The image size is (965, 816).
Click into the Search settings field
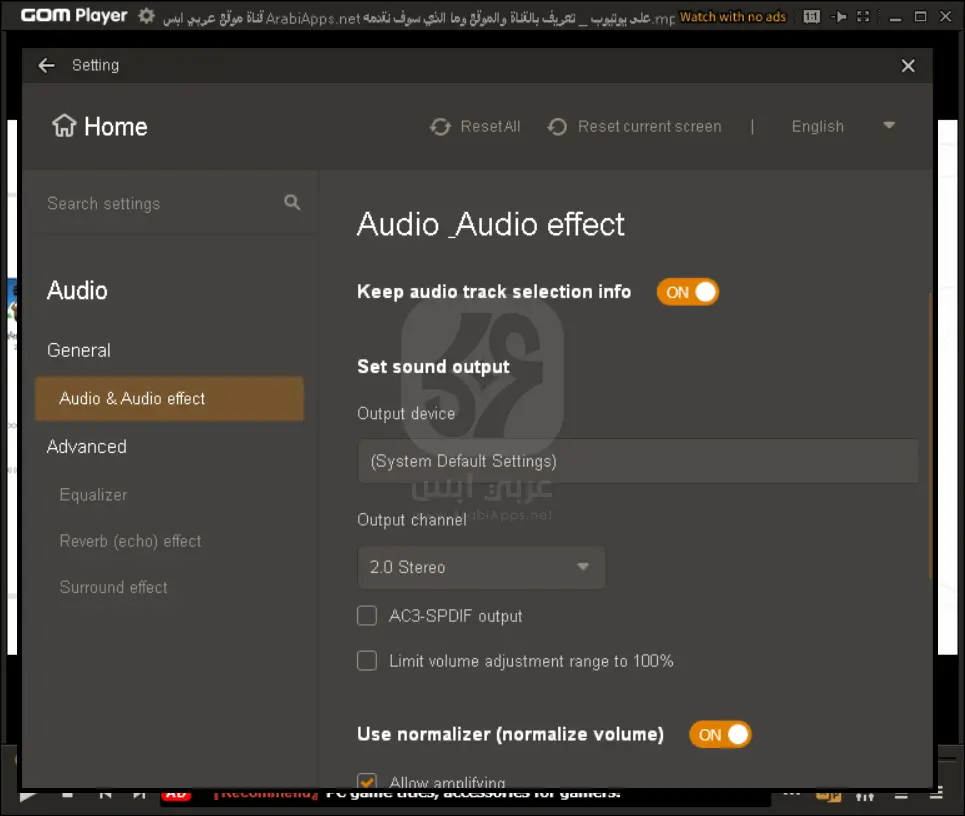click(x=160, y=204)
